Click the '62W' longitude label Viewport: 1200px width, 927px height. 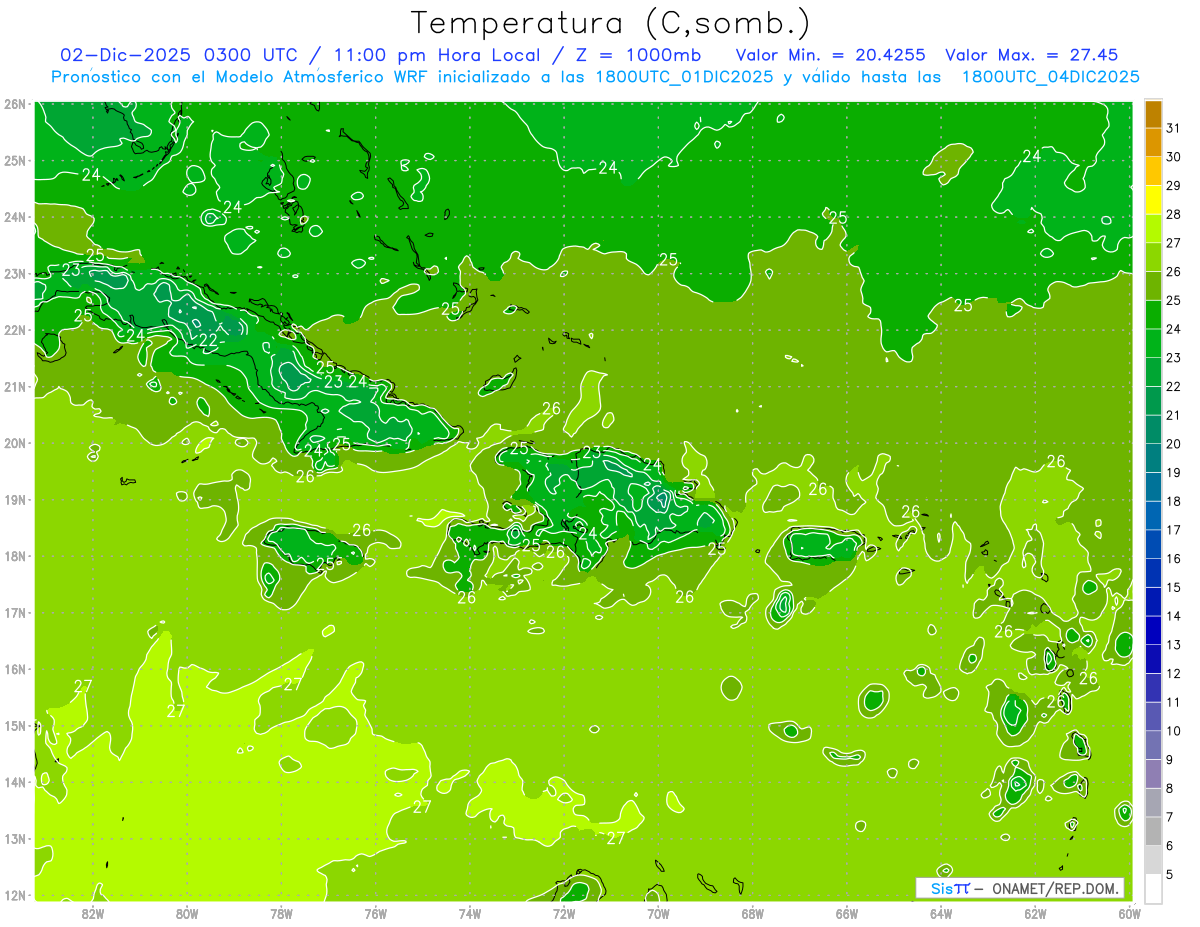[1035, 913]
